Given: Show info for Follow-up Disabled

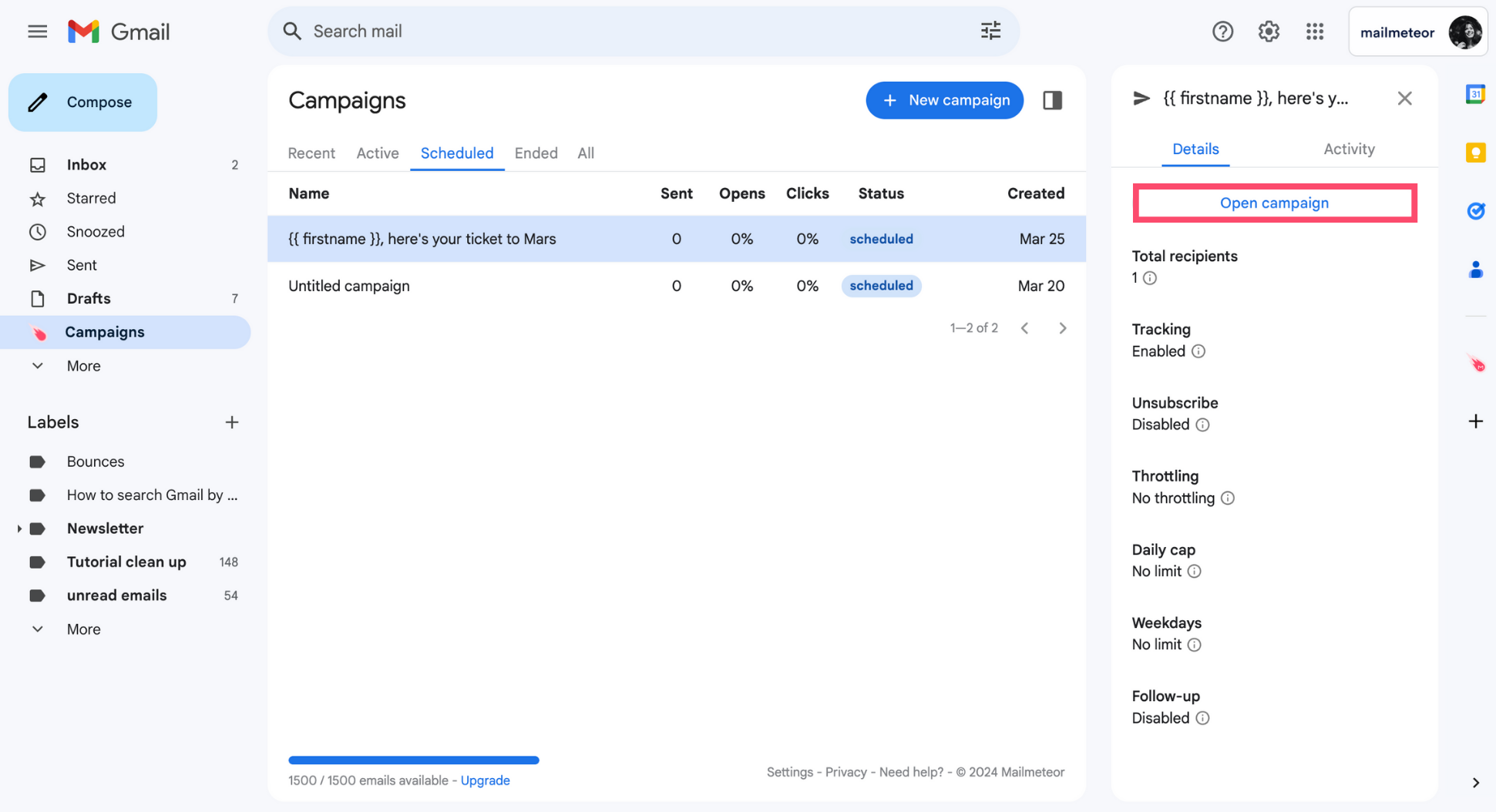Looking at the screenshot, I should point(1202,718).
